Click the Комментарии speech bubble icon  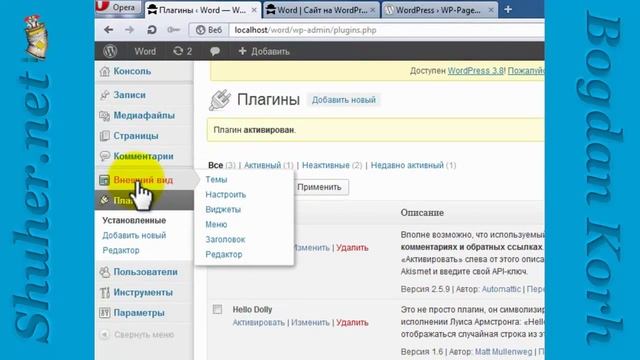coord(104,156)
